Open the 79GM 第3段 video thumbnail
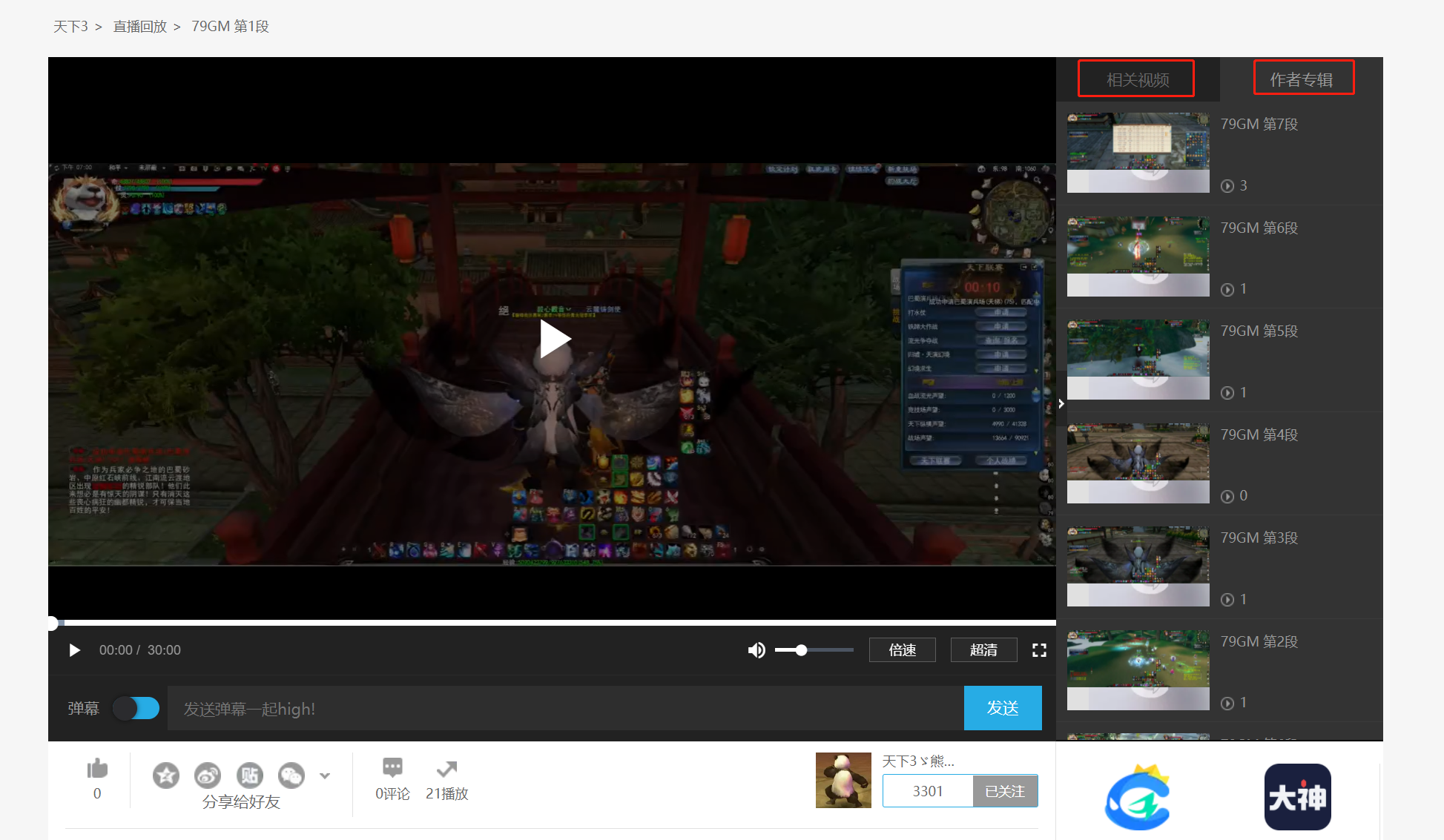The height and width of the screenshot is (840, 1444). (1138, 566)
